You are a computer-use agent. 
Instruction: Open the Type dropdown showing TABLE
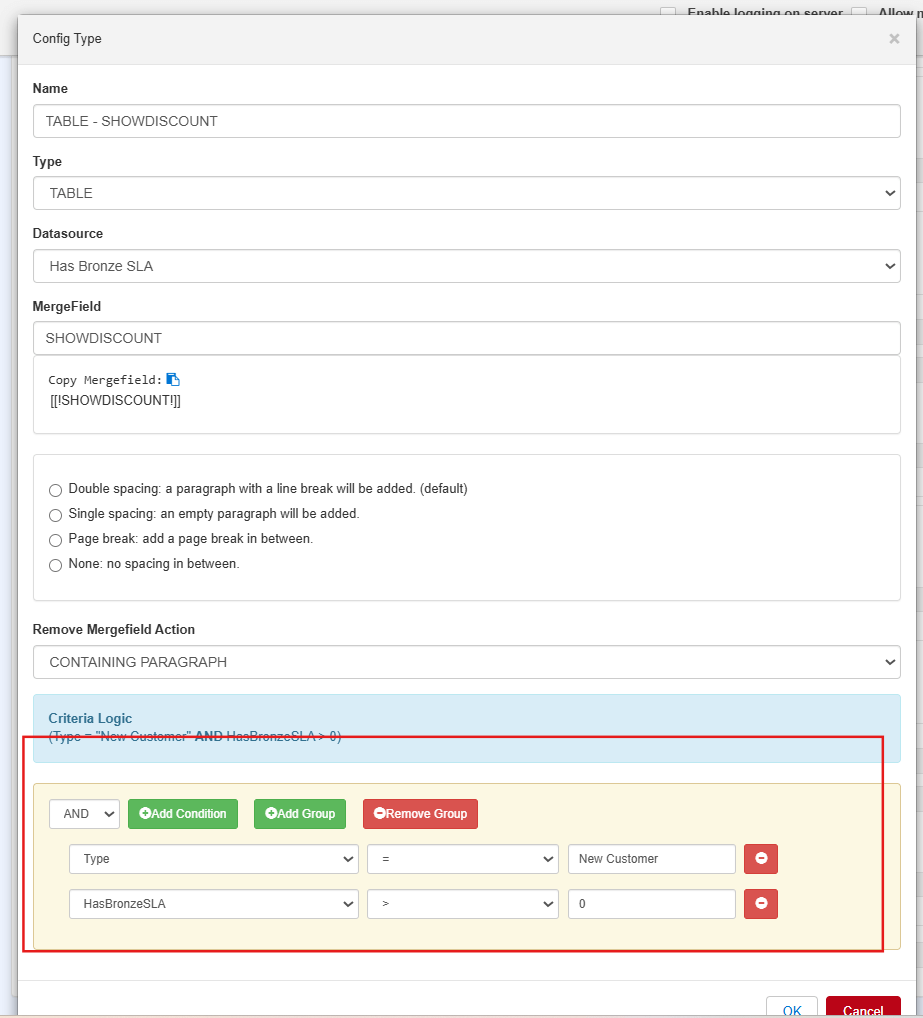click(x=467, y=193)
